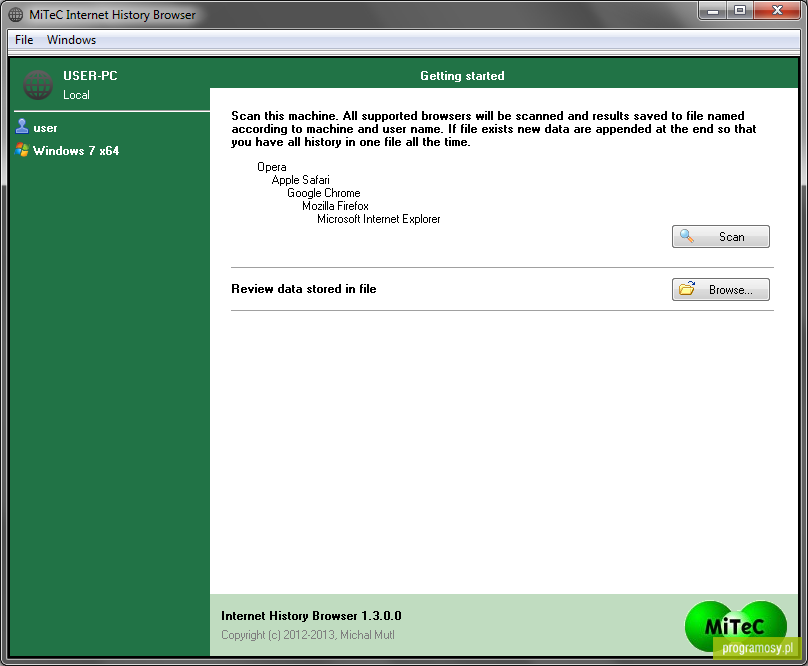The image size is (808, 666).
Task: Click 'Opera' in browser list
Action: pyautogui.click(x=272, y=167)
